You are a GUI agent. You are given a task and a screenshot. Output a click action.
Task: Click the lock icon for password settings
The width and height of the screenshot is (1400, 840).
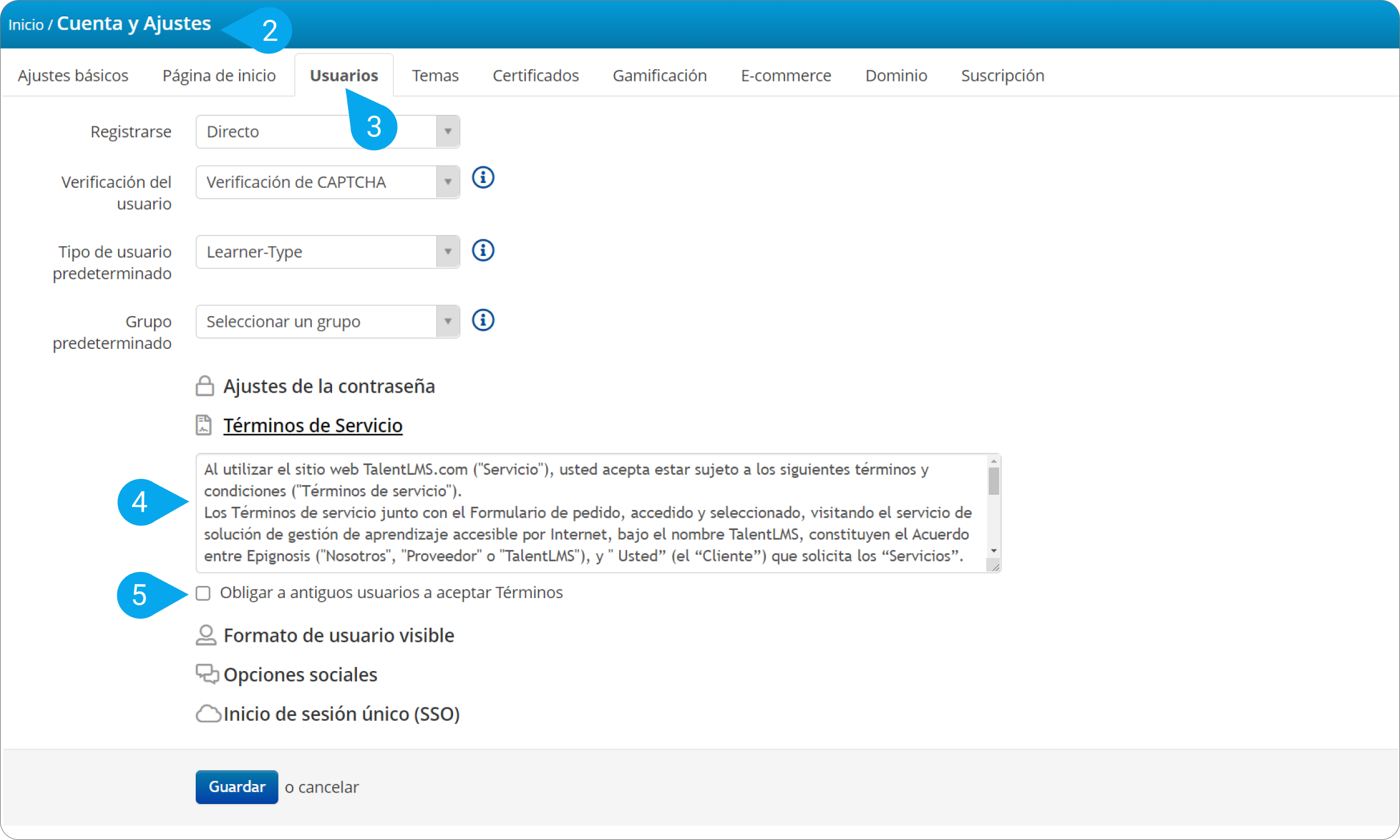[205, 386]
